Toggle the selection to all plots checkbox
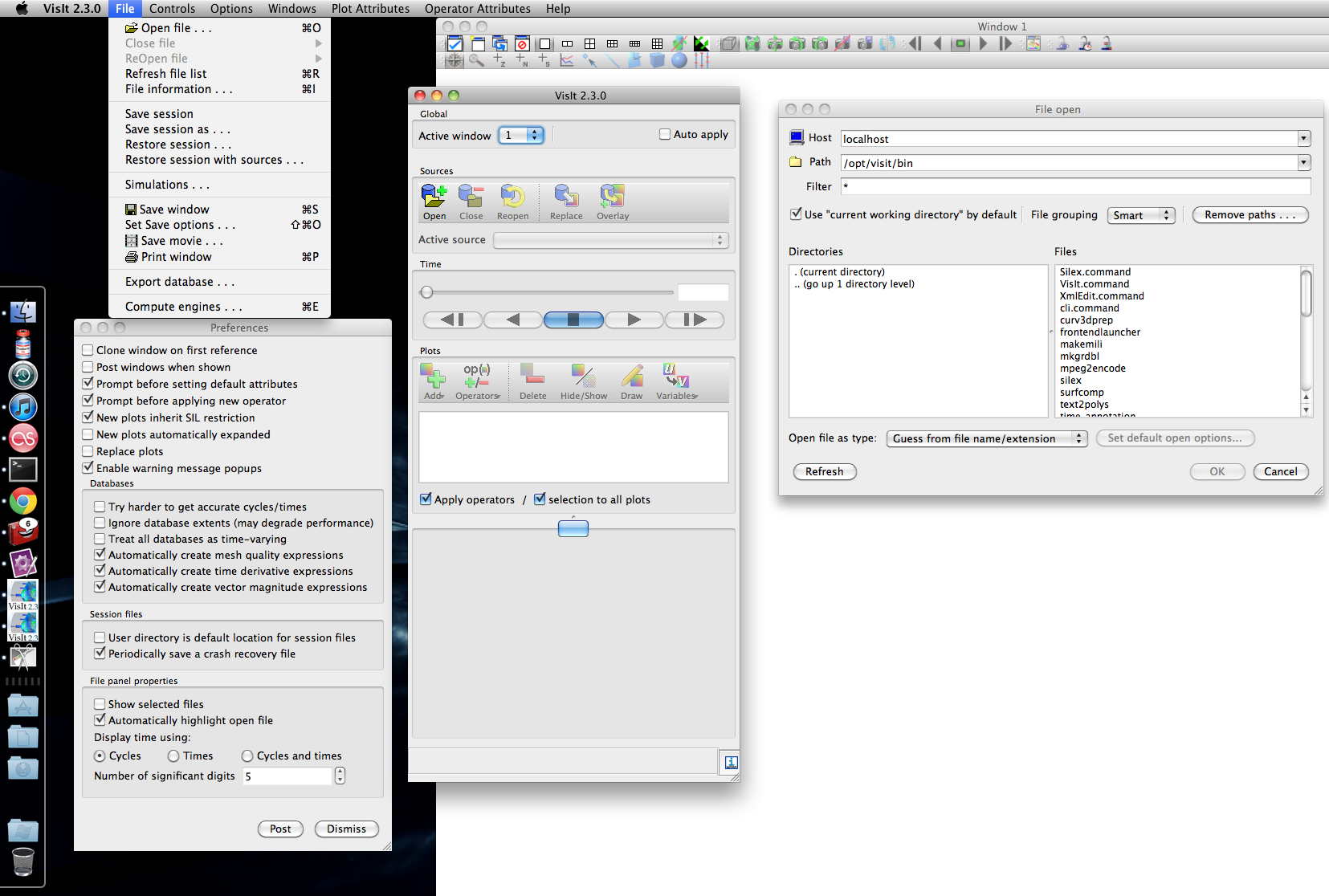 (x=540, y=499)
